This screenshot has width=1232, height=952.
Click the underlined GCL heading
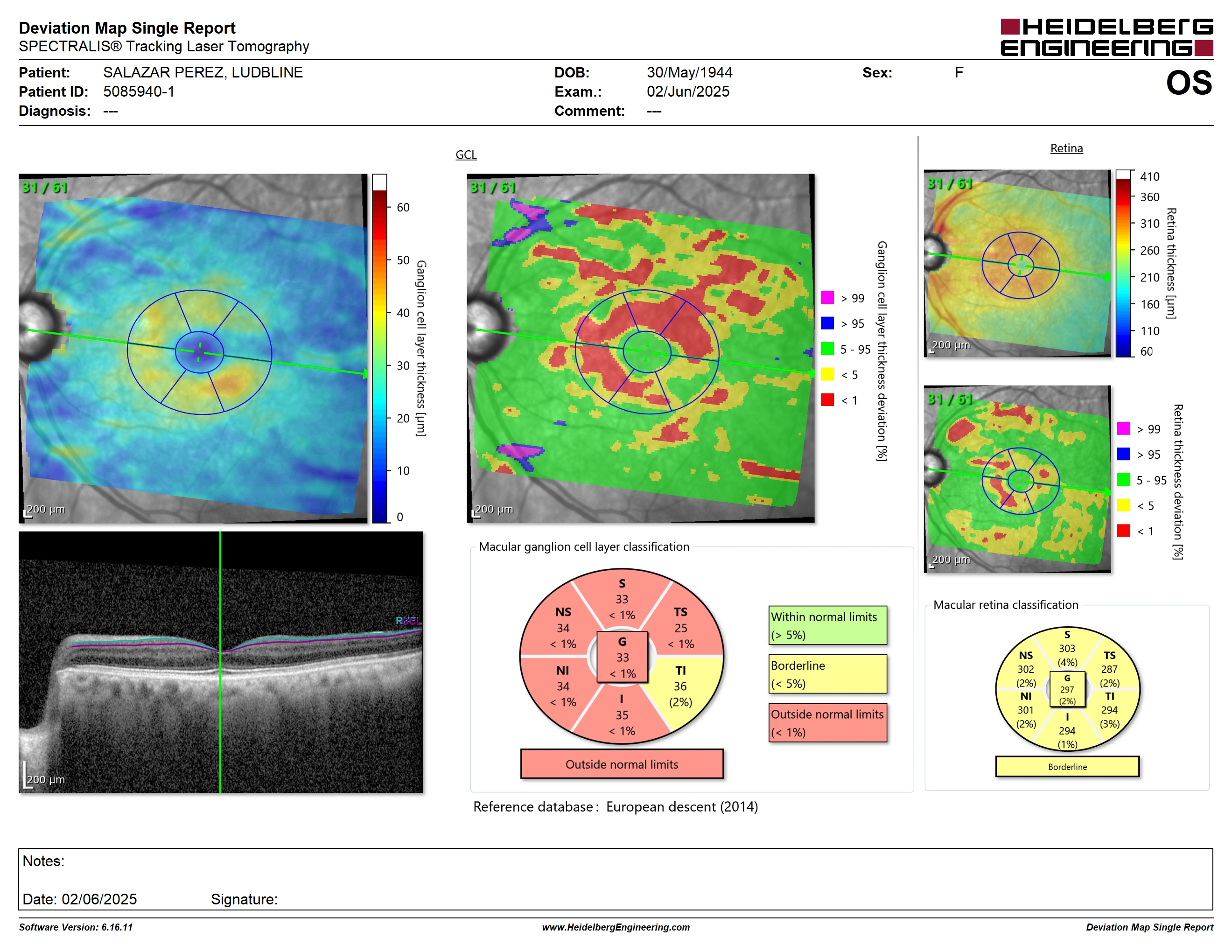tap(466, 154)
